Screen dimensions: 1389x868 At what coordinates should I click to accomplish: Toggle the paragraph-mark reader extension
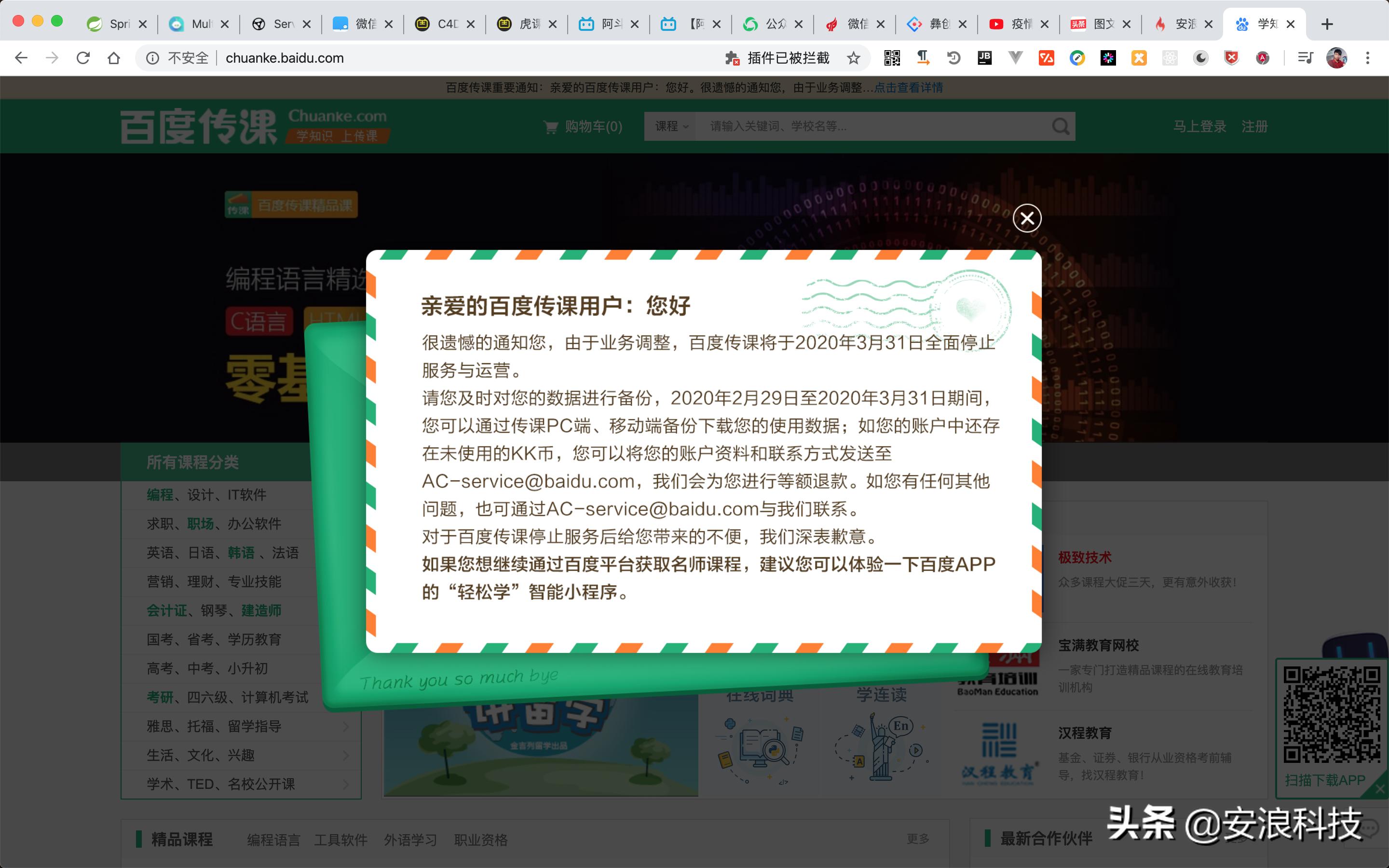(x=923, y=58)
